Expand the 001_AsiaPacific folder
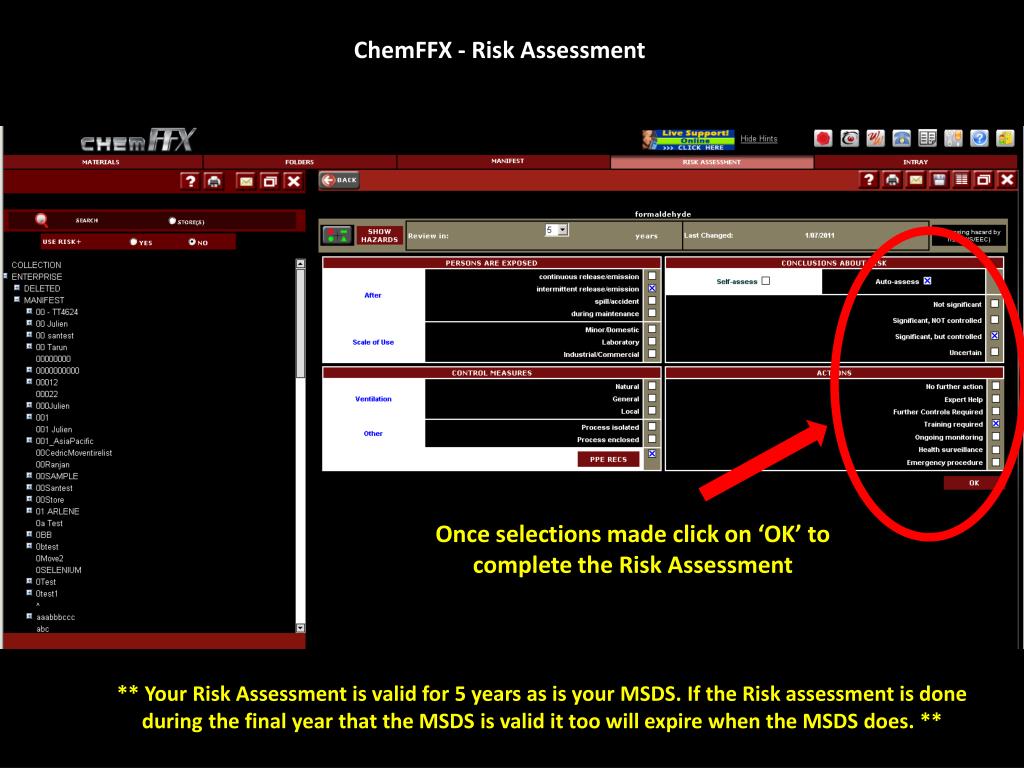Screen dimensions: 1024x768 29,440
